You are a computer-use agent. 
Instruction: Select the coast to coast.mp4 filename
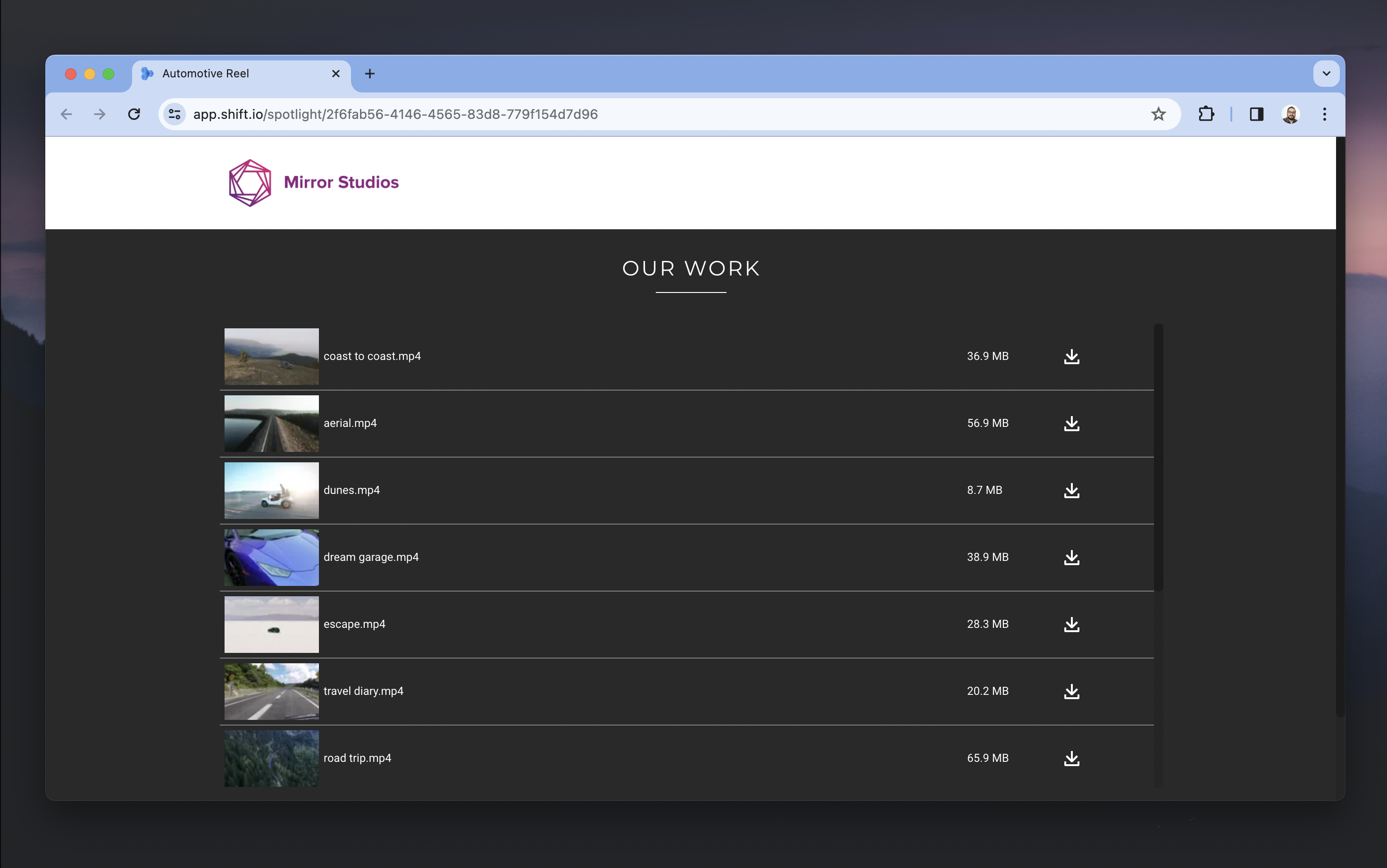coord(372,356)
